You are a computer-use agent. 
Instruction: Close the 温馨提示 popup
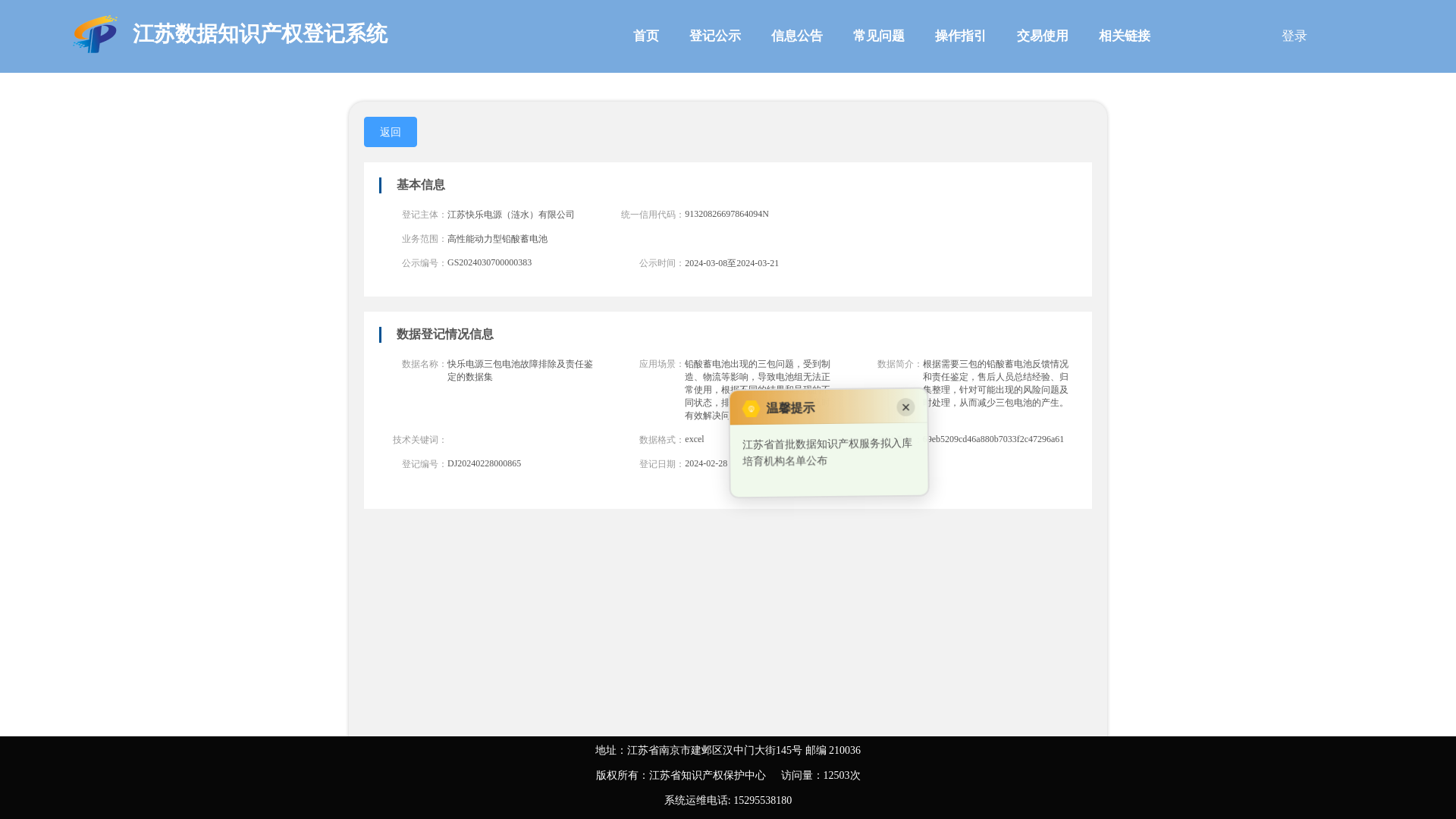click(905, 407)
